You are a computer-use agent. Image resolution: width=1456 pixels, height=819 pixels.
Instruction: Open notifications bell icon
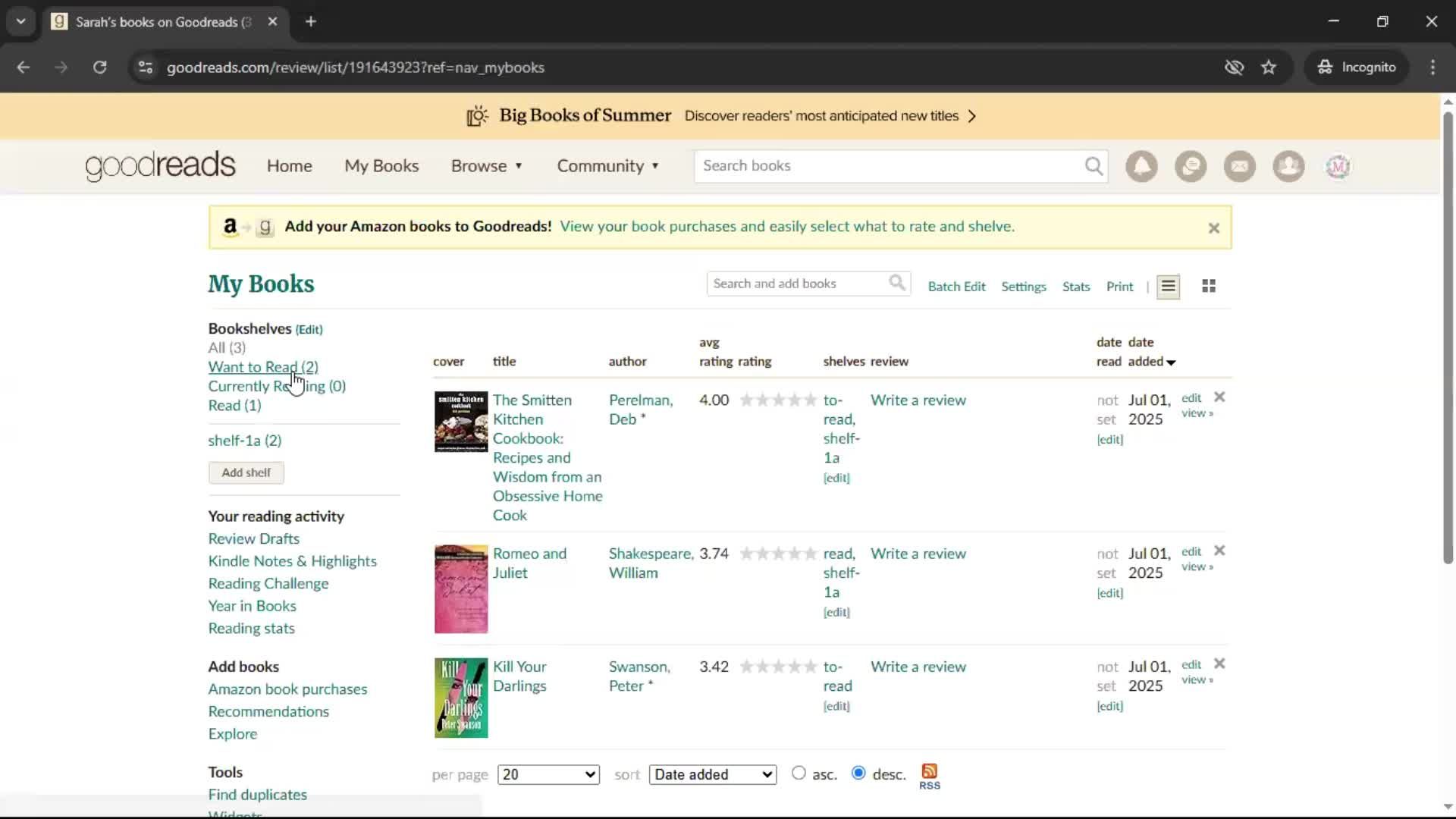click(x=1141, y=166)
